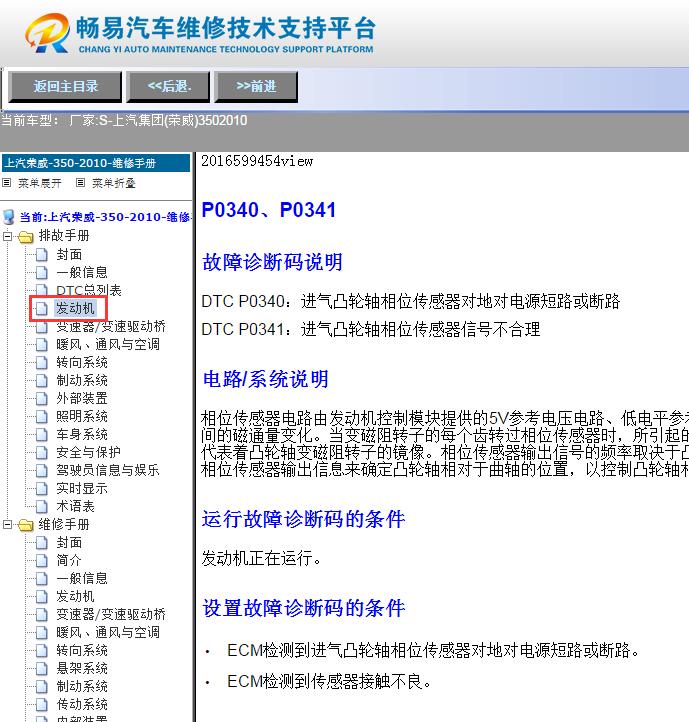Open 制动系统 under 排故手册

[82, 380]
